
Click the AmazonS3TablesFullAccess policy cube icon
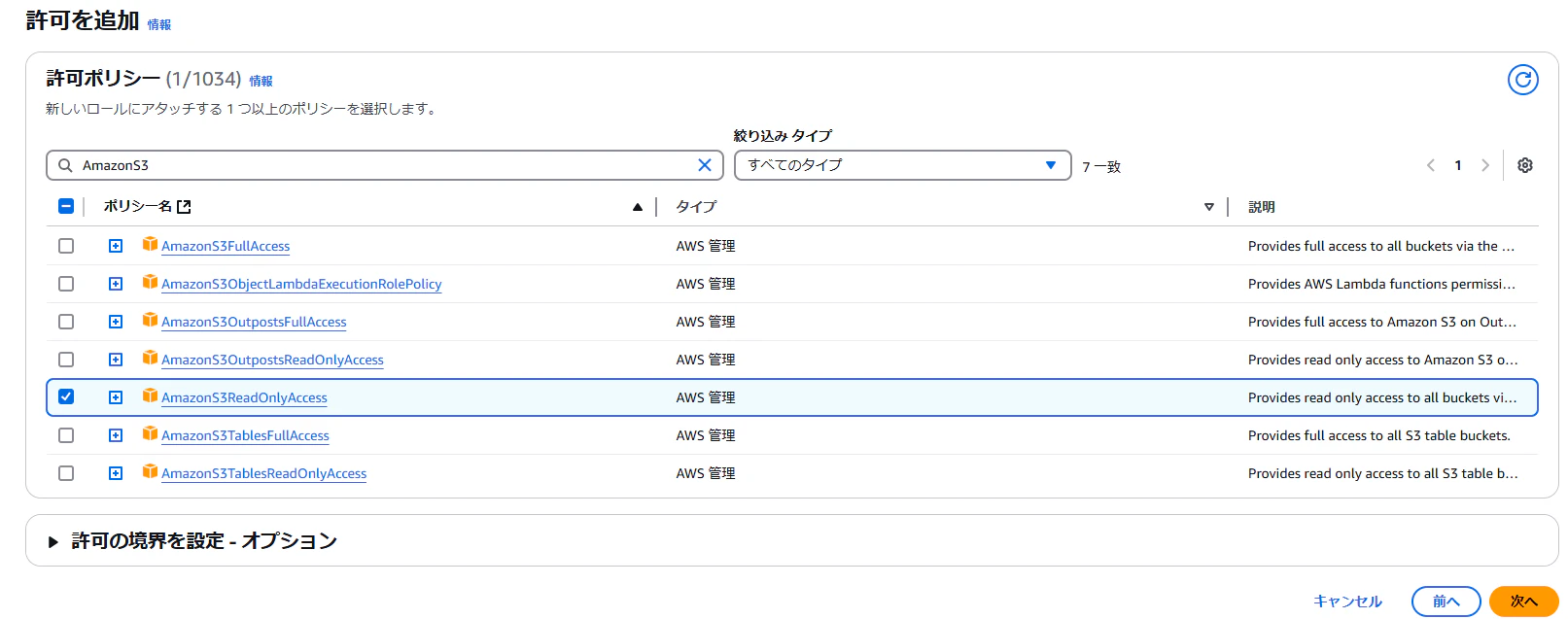coord(150,433)
